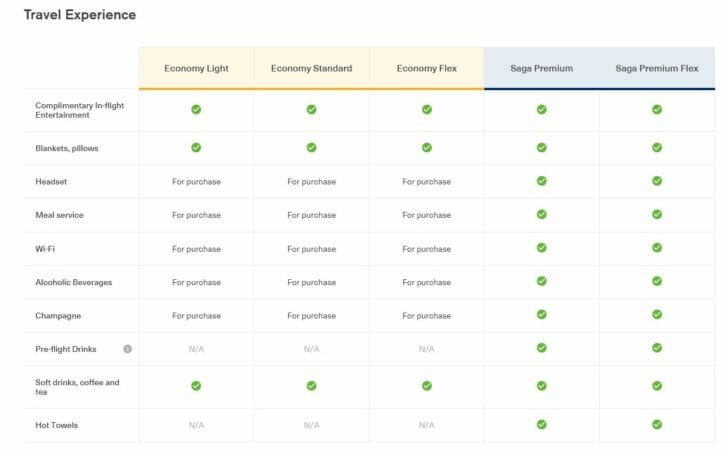Viewport: 728px width, 452px height.
Task: Click Saga Premium Flex checkmark for Headset
Action: 657,181
